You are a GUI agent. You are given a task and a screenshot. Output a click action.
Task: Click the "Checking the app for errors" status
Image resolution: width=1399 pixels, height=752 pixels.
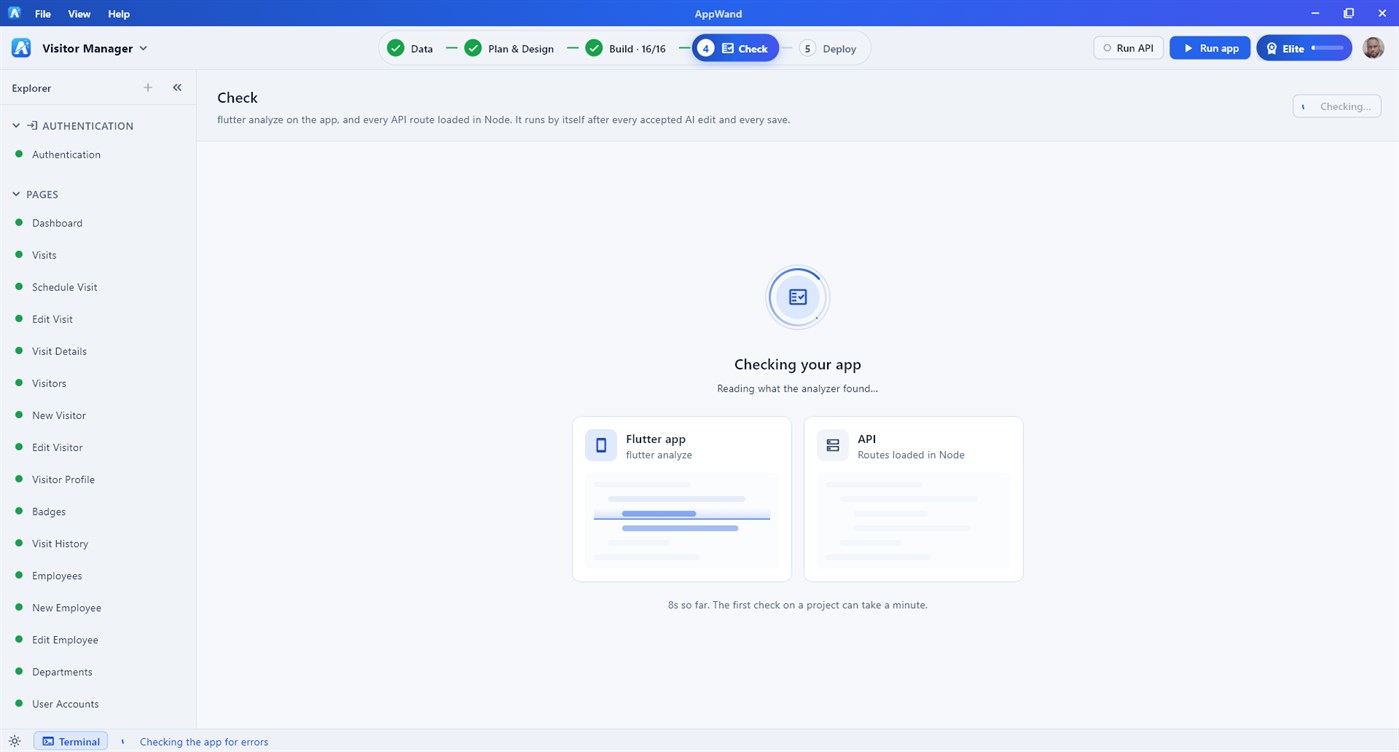tap(204, 742)
